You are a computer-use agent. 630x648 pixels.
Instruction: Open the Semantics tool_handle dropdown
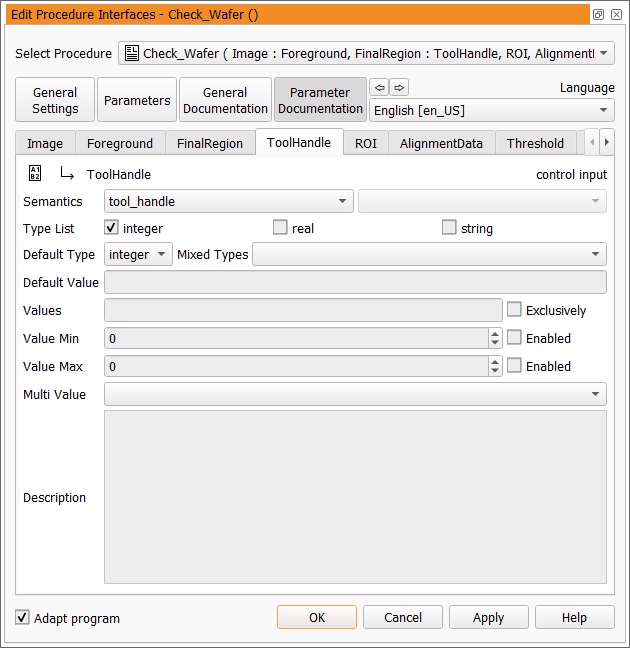click(229, 201)
